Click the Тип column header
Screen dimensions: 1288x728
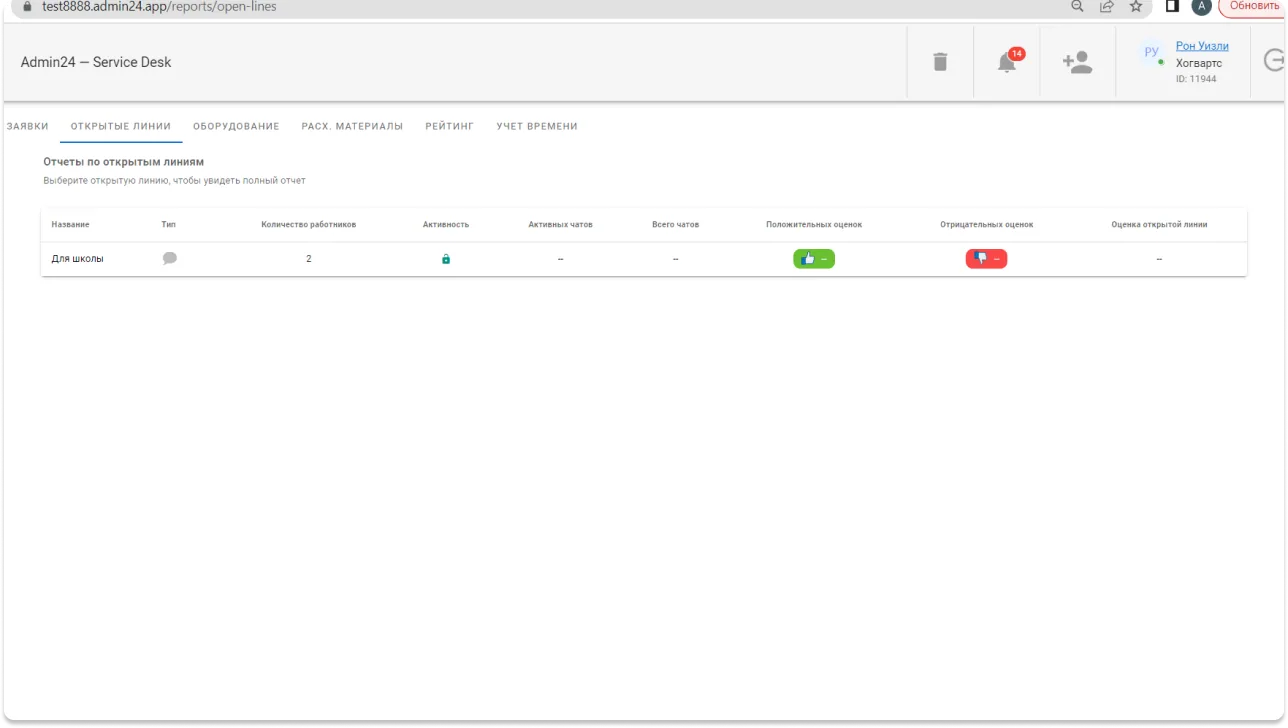(x=168, y=225)
